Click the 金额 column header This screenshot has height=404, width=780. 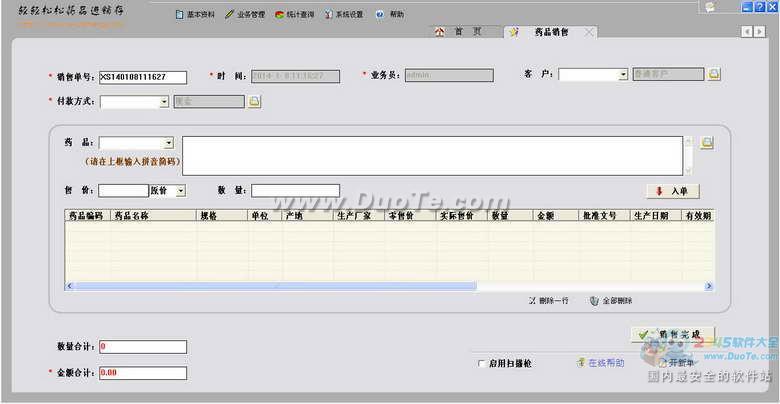click(x=555, y=215)
